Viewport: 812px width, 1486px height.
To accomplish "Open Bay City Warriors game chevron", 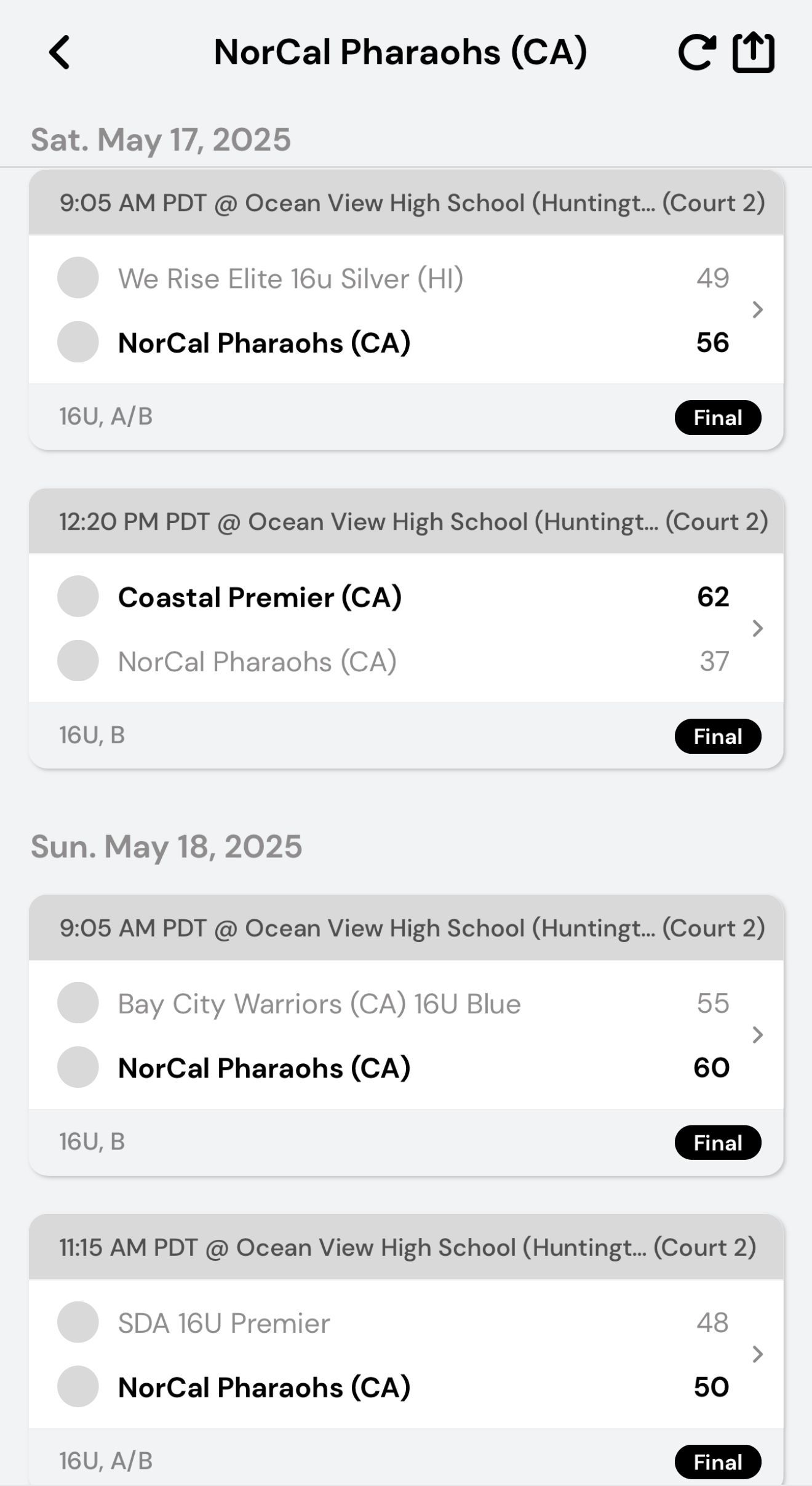I will (x=757, y=1035).
